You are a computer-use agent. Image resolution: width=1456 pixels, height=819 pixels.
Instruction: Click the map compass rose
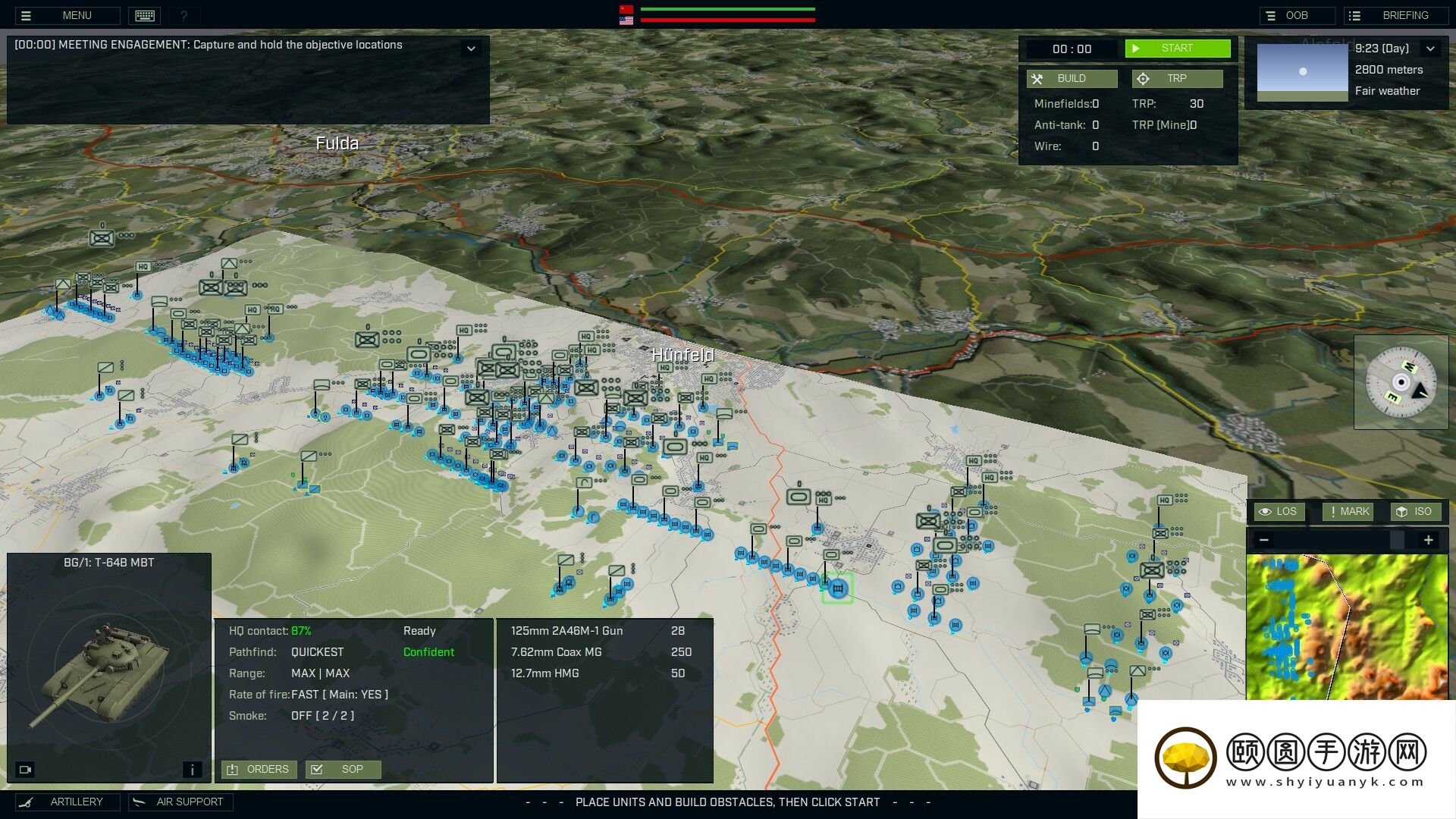(1401, 382)
